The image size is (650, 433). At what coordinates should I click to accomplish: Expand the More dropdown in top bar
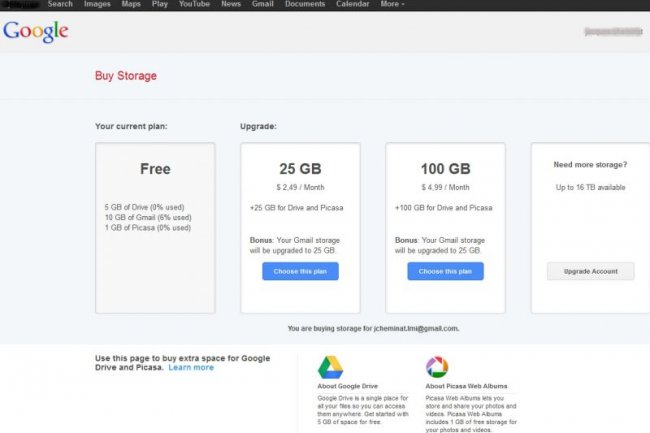pos(392,4)
